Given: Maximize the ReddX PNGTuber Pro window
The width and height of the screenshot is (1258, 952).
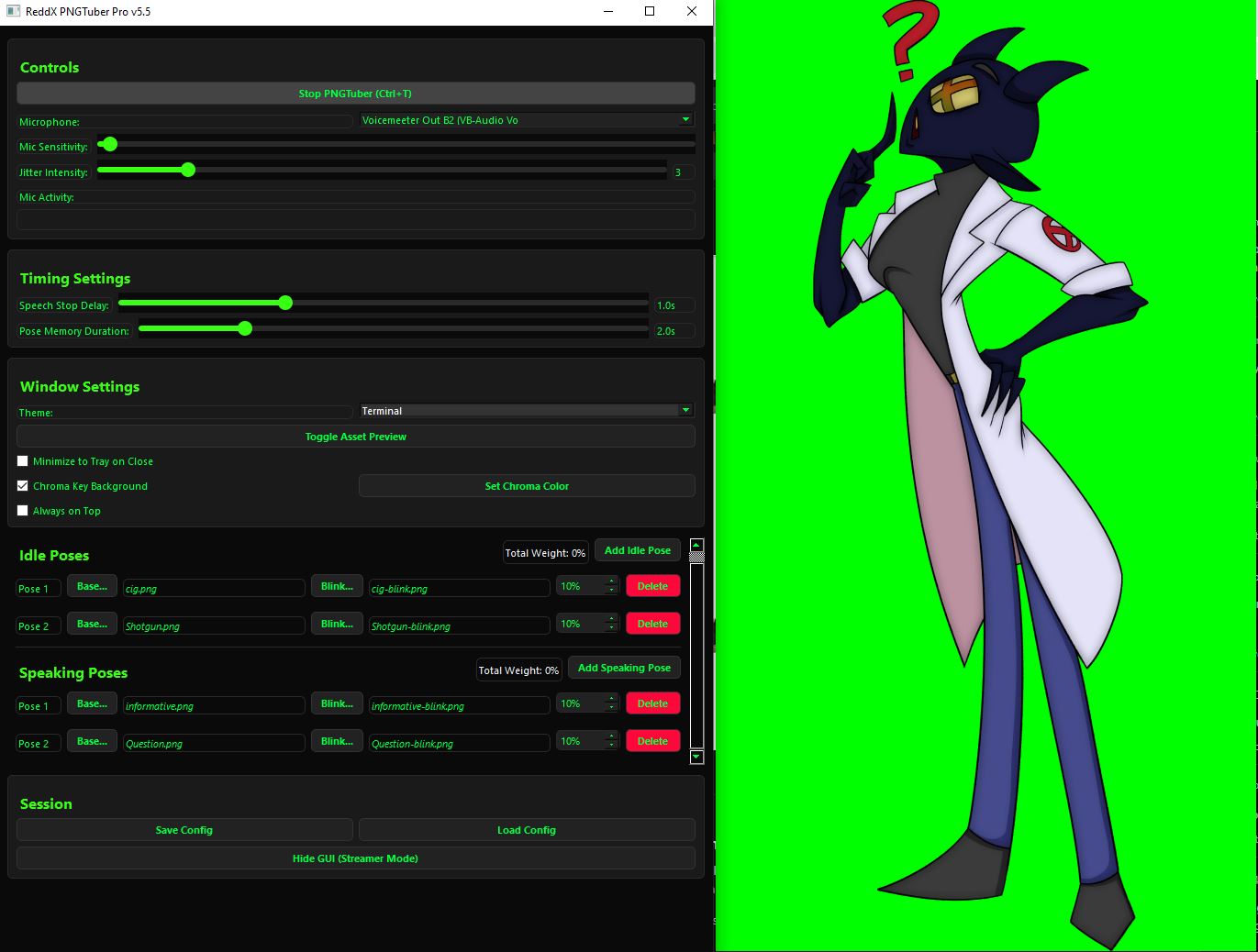Looking at the screenshot, I should (650, 11).
